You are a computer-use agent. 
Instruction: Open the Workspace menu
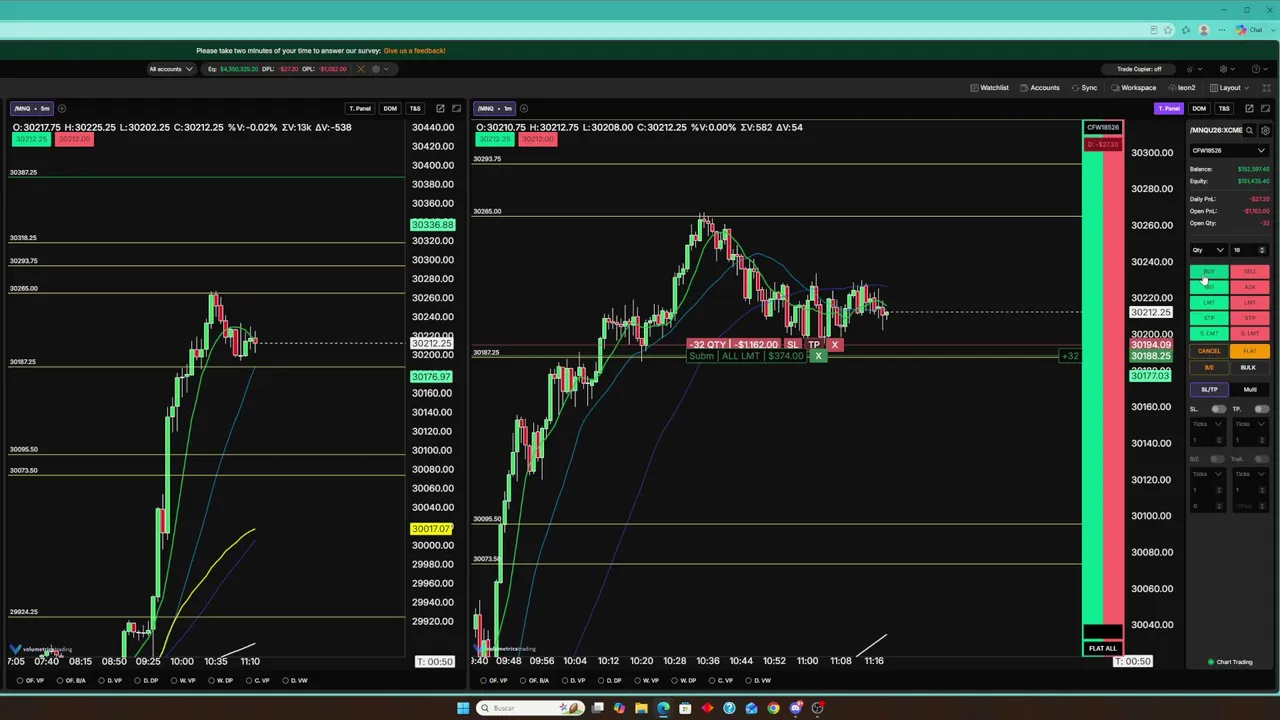pos(1133,88)
